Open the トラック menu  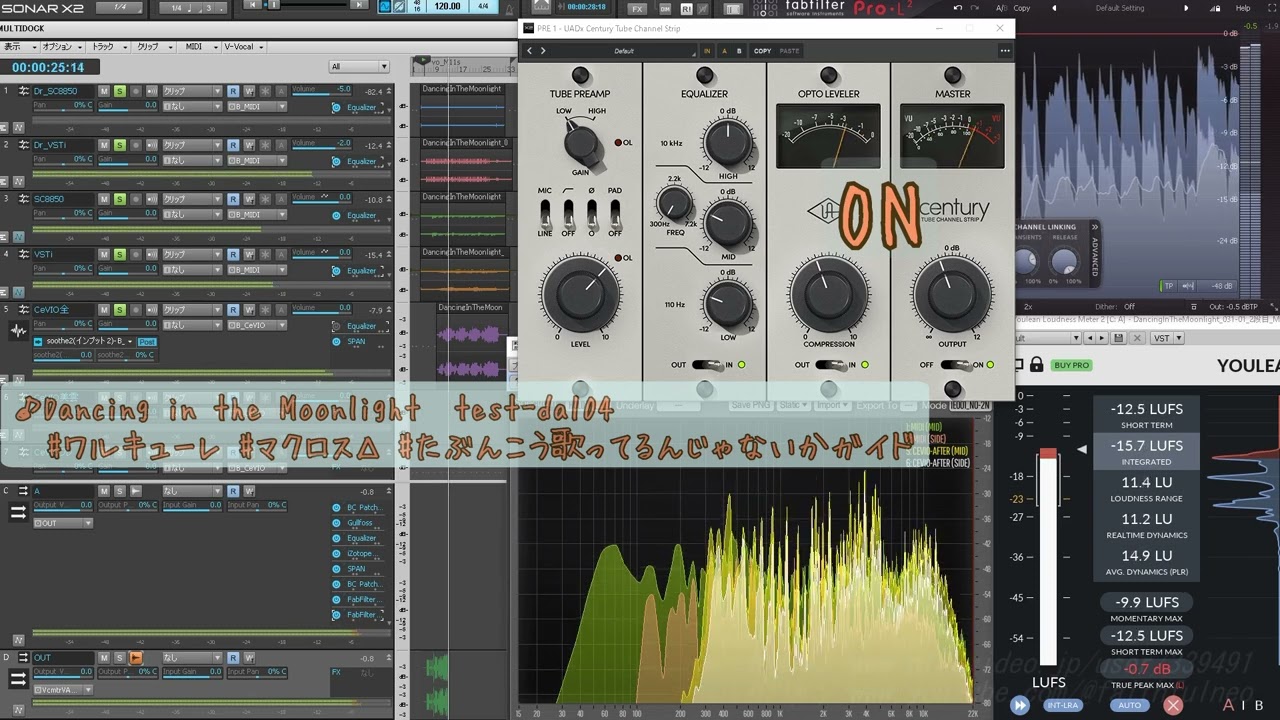[x=102, y=47]
